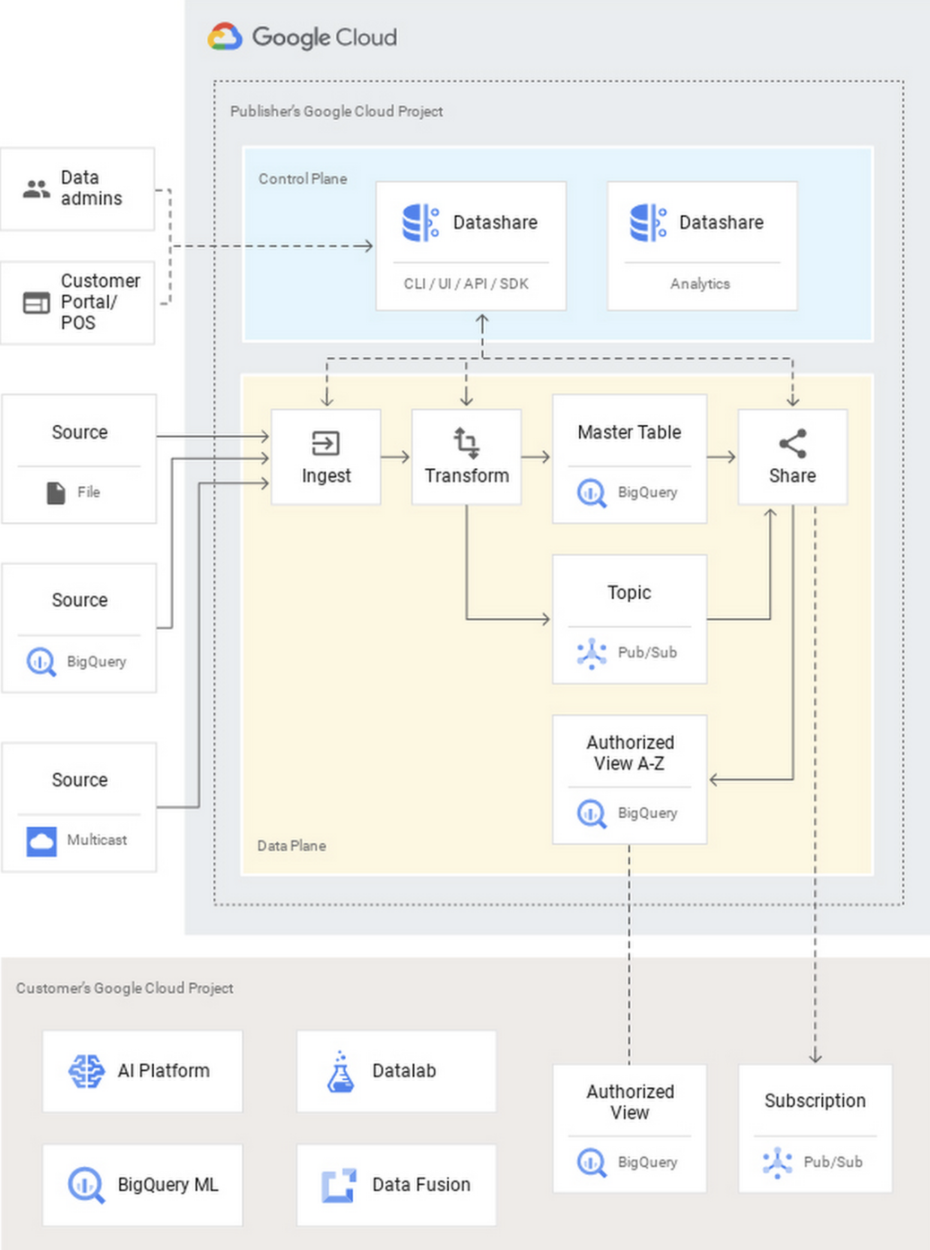Click the AI Platform brain icon

(86, 1071)
